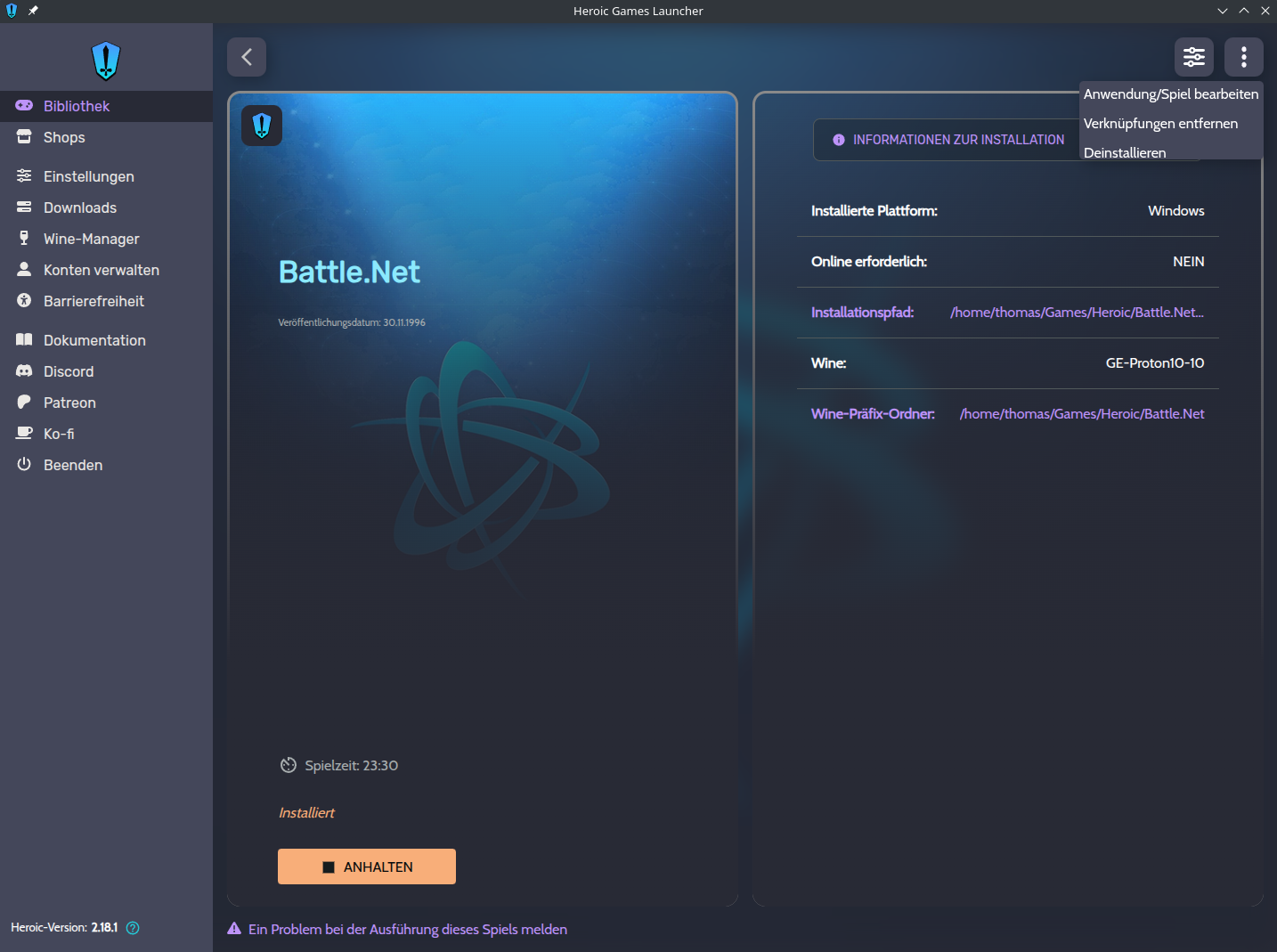Click the Wine-Manager glass icon
The height and width of the screenshot is (952, 1277).
tap(24, 239)
